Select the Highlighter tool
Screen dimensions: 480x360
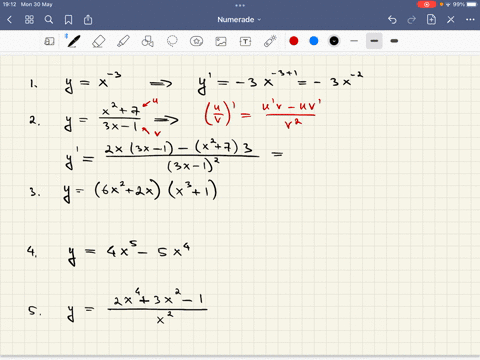click(x=123, y=41)
